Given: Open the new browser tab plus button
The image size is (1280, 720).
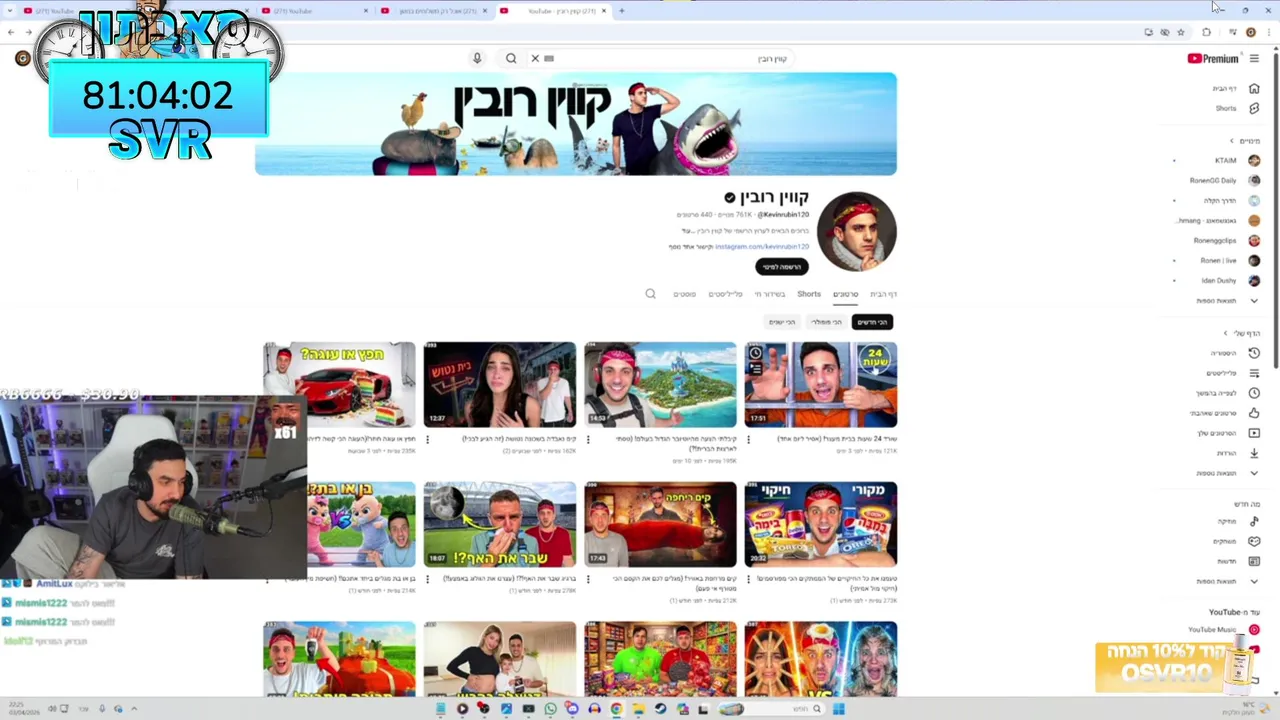Looking at the screenshot, I should point(621,11).
